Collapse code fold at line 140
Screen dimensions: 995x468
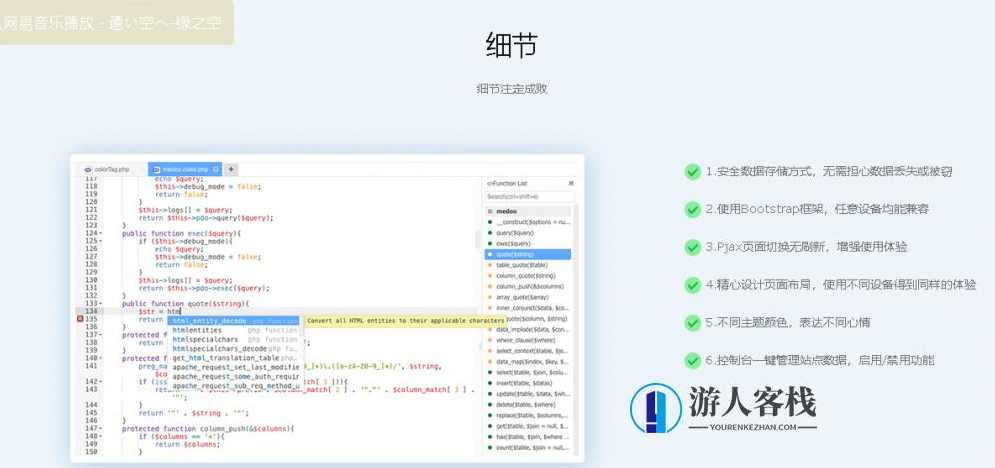click(x=100, y=358)
